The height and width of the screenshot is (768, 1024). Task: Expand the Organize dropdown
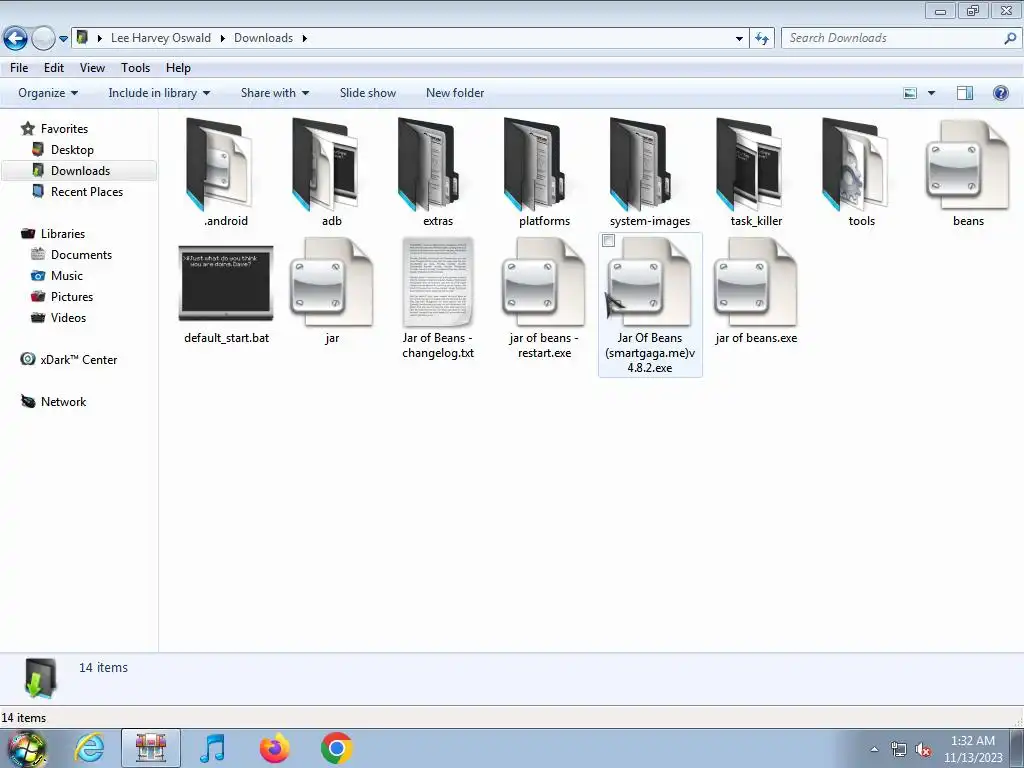[x=48, y=93]
